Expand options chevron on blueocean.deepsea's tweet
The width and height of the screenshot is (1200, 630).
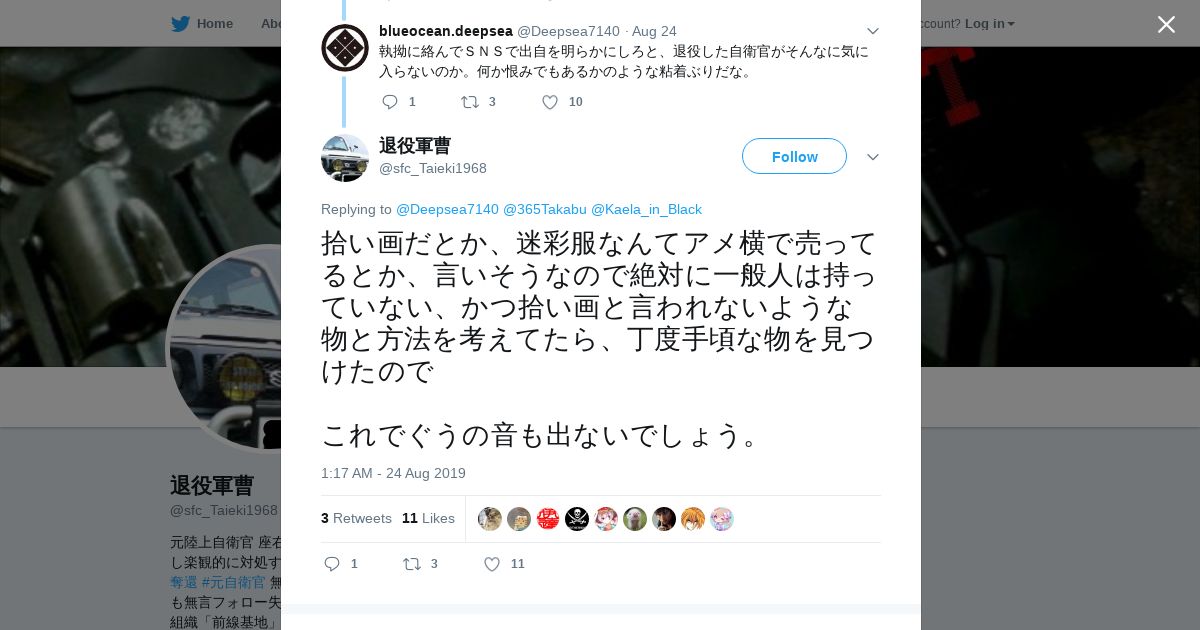point(872,31)
